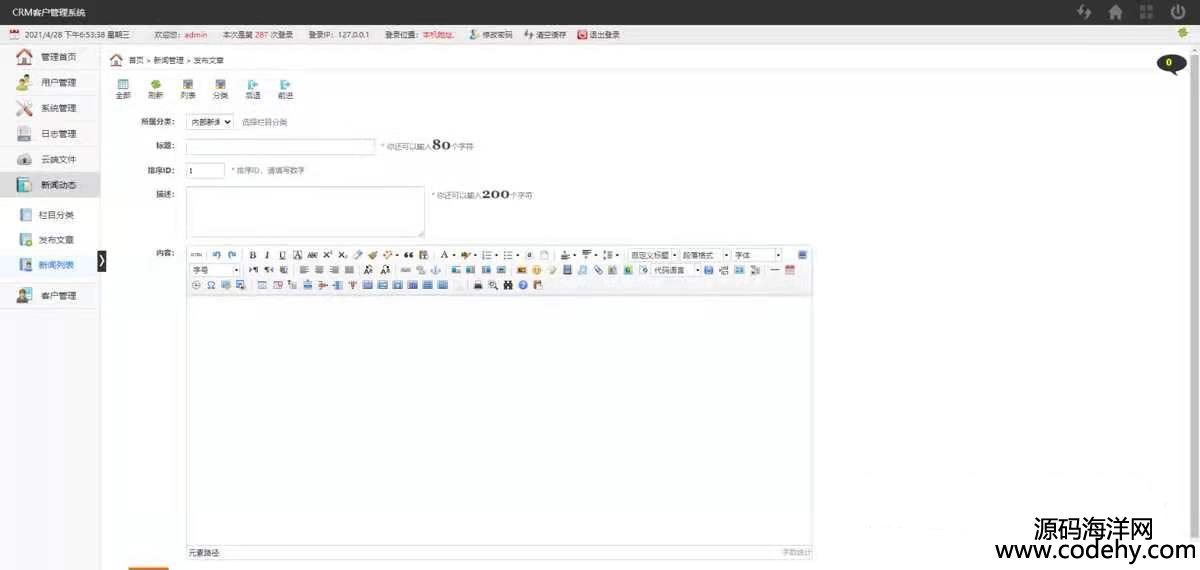Toggle italic formatting in editor

[267, 255]
